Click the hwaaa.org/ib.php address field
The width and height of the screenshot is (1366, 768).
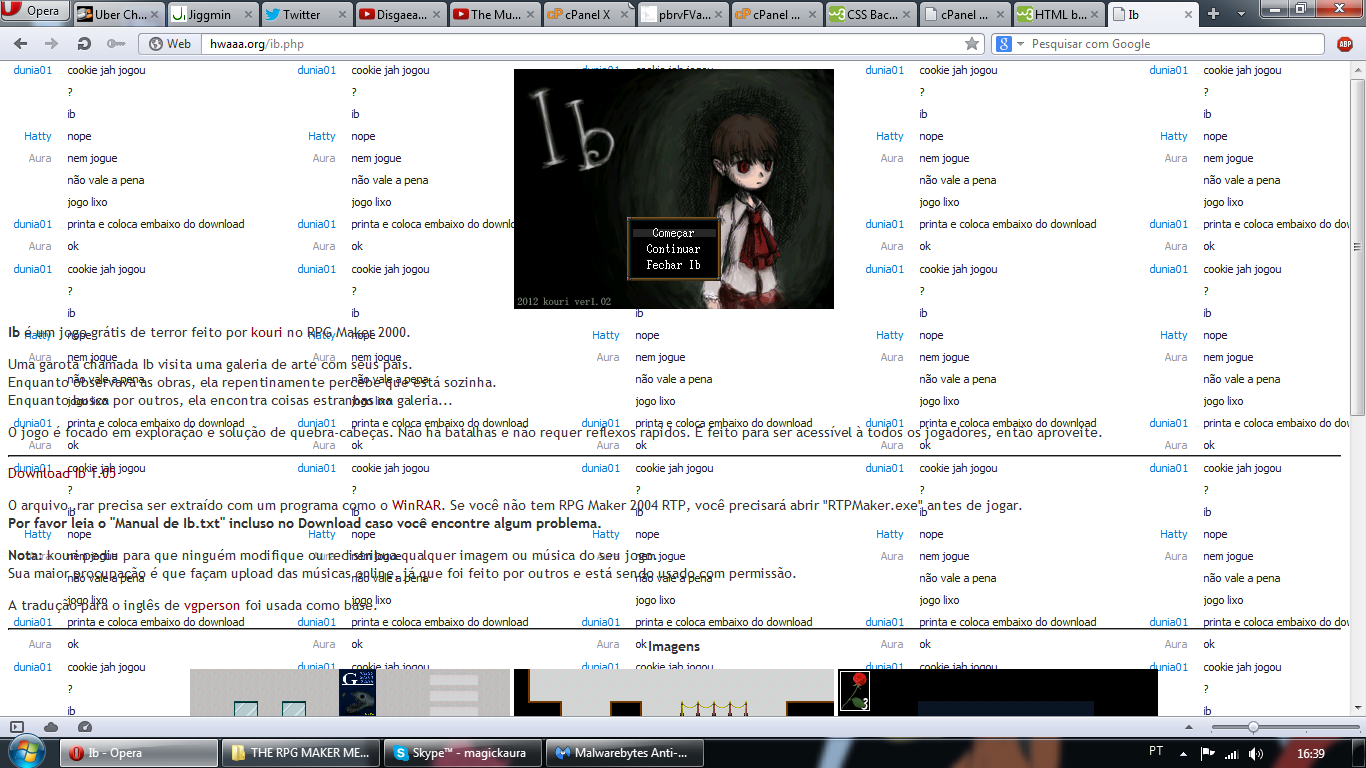(580, 44)
